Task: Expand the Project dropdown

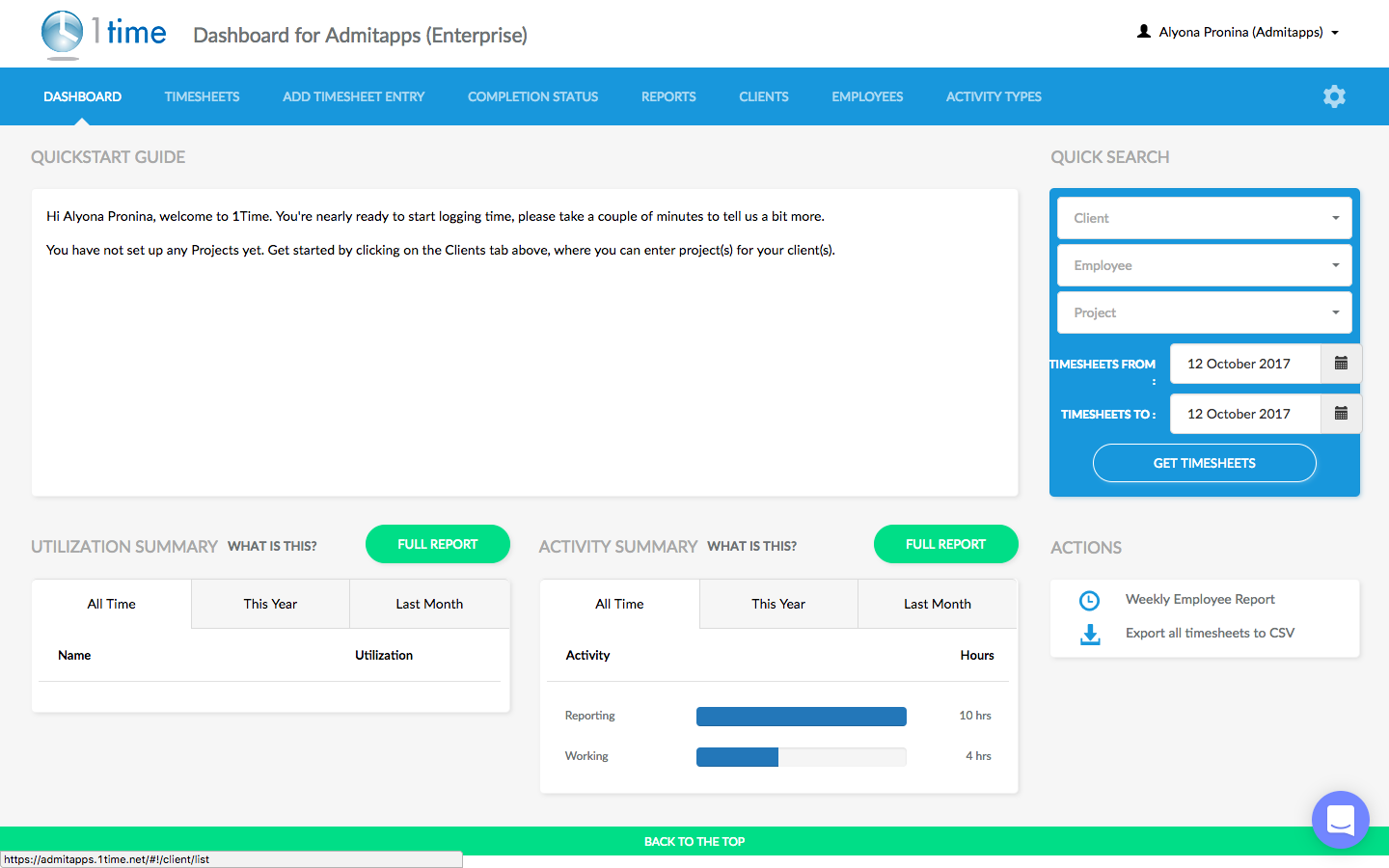Action: (1204, 312)
